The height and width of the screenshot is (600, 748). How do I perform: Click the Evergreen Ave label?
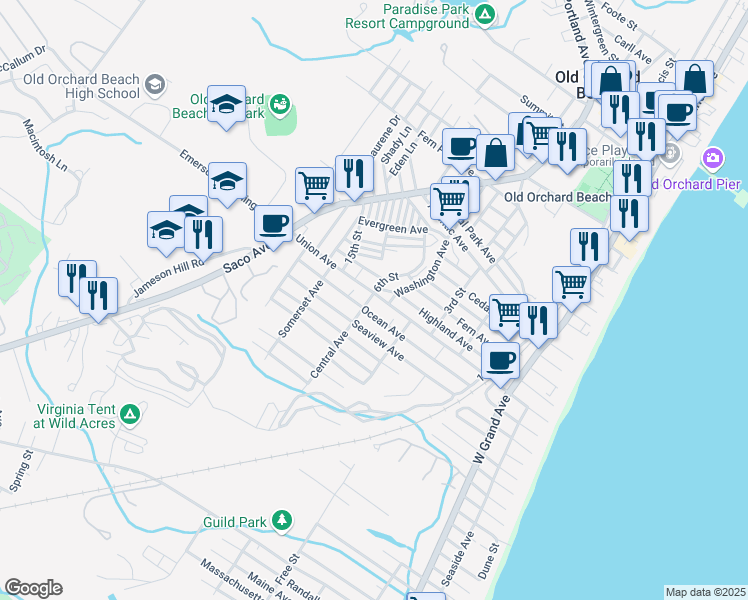point(393,226)
